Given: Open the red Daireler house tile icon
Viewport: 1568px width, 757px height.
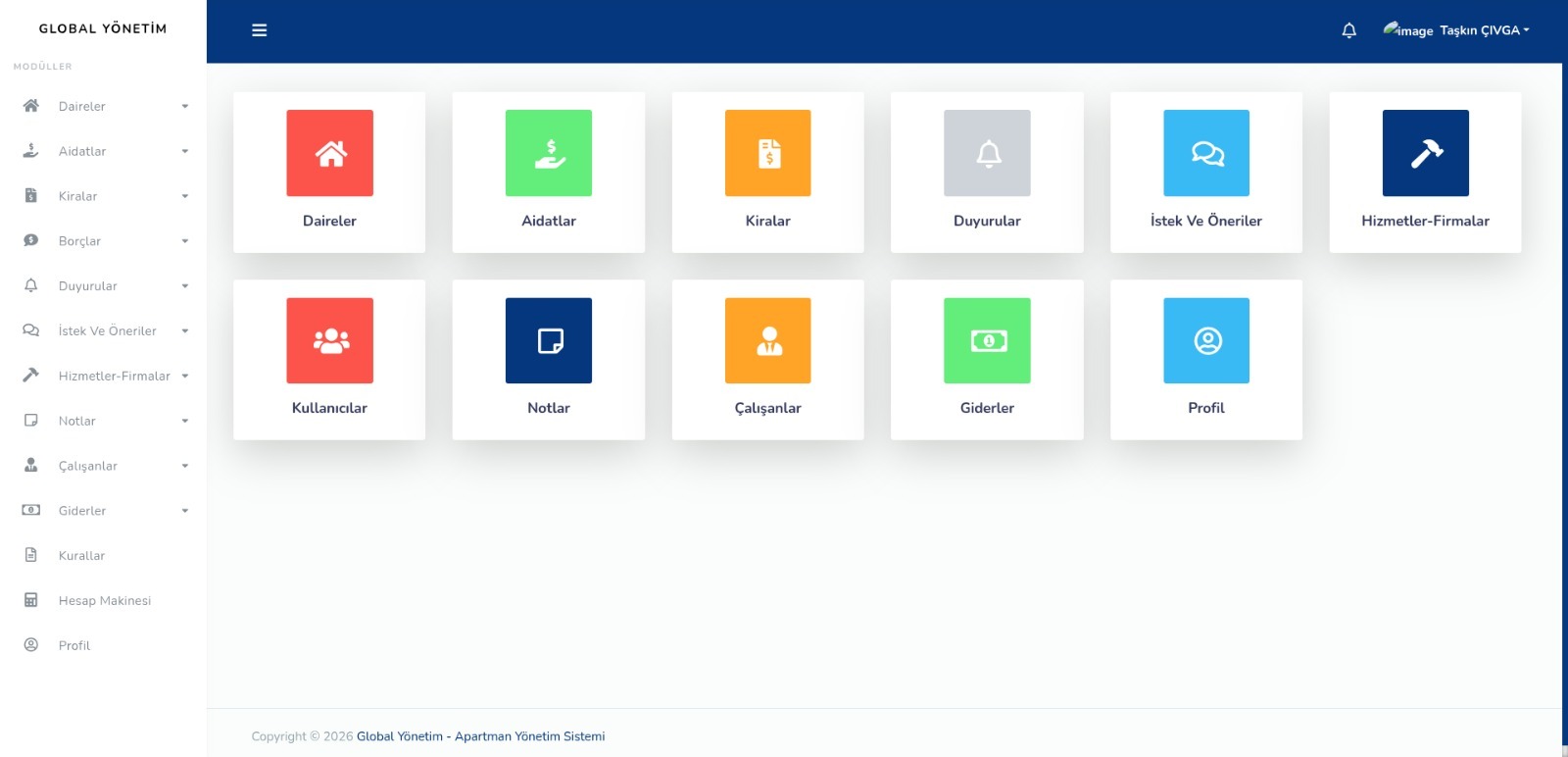Looking at the screenshot, I should click(329, 153).
